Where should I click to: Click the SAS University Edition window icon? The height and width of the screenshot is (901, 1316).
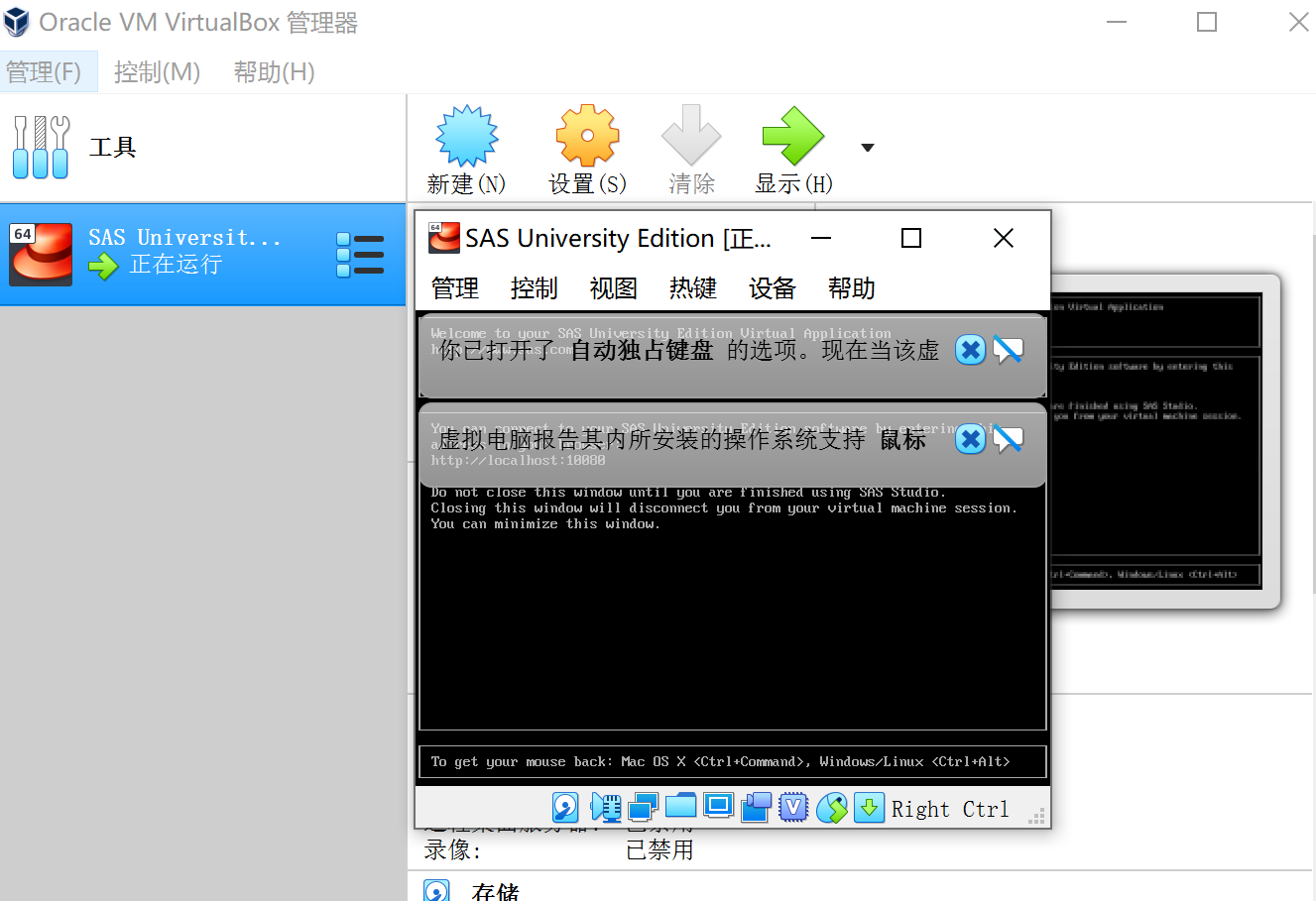pyautogui.click(x=444, y=238)
